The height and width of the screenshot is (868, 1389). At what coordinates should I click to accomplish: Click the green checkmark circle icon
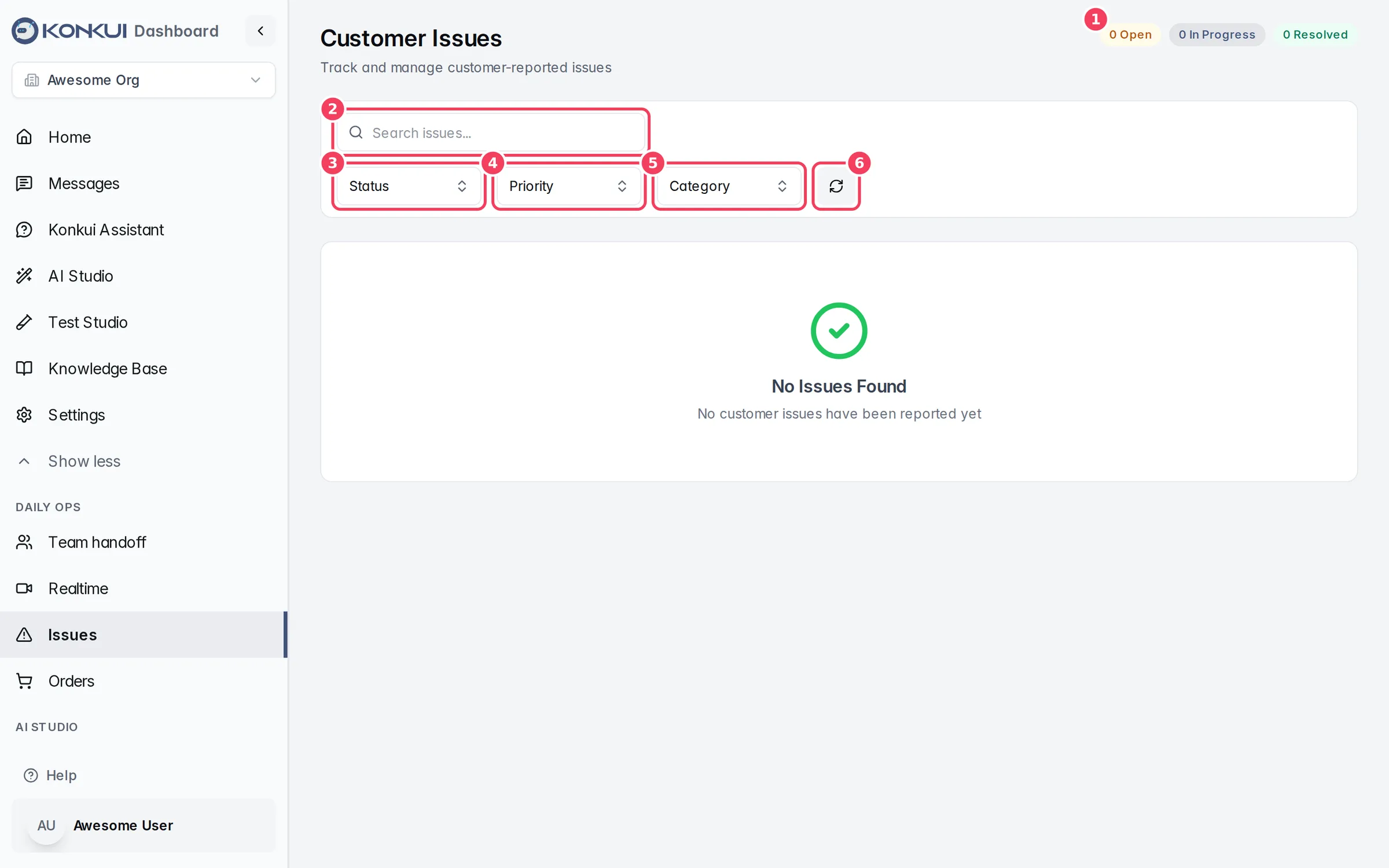click(x=839, y=331)
